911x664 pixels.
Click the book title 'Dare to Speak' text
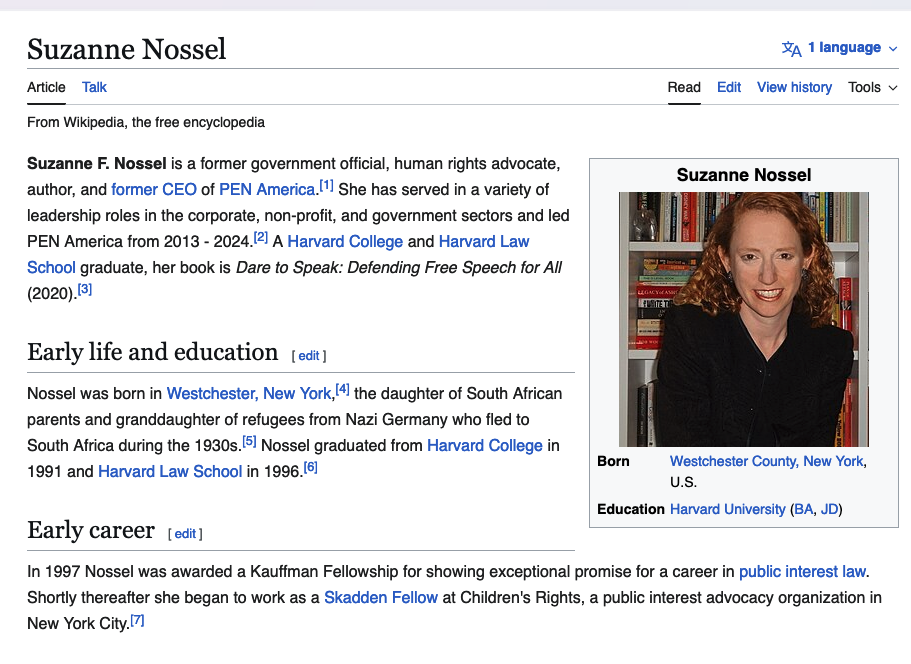399,267
